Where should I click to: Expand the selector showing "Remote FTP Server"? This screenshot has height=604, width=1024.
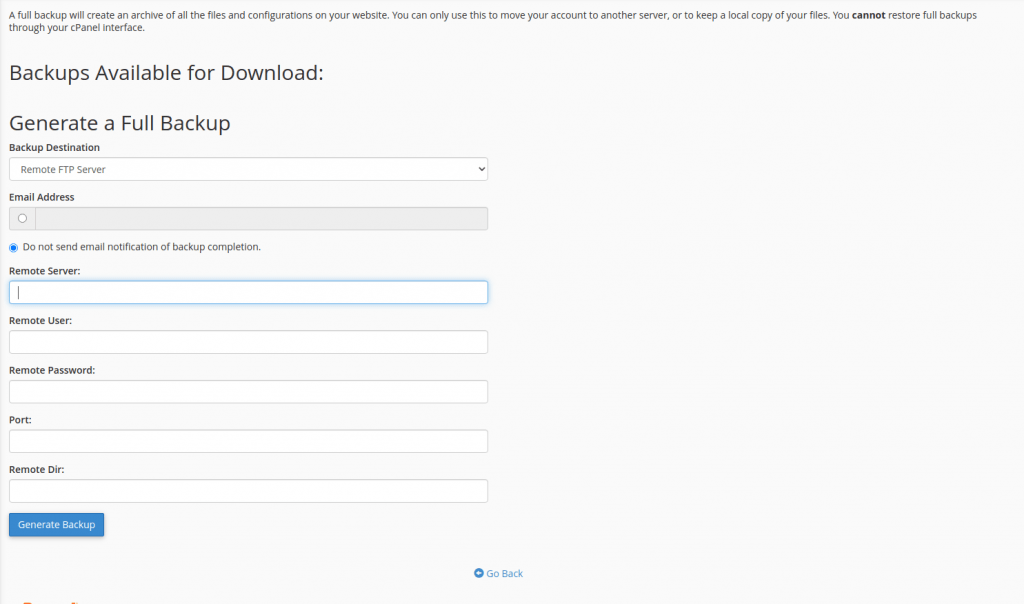(x=248, y=169)
